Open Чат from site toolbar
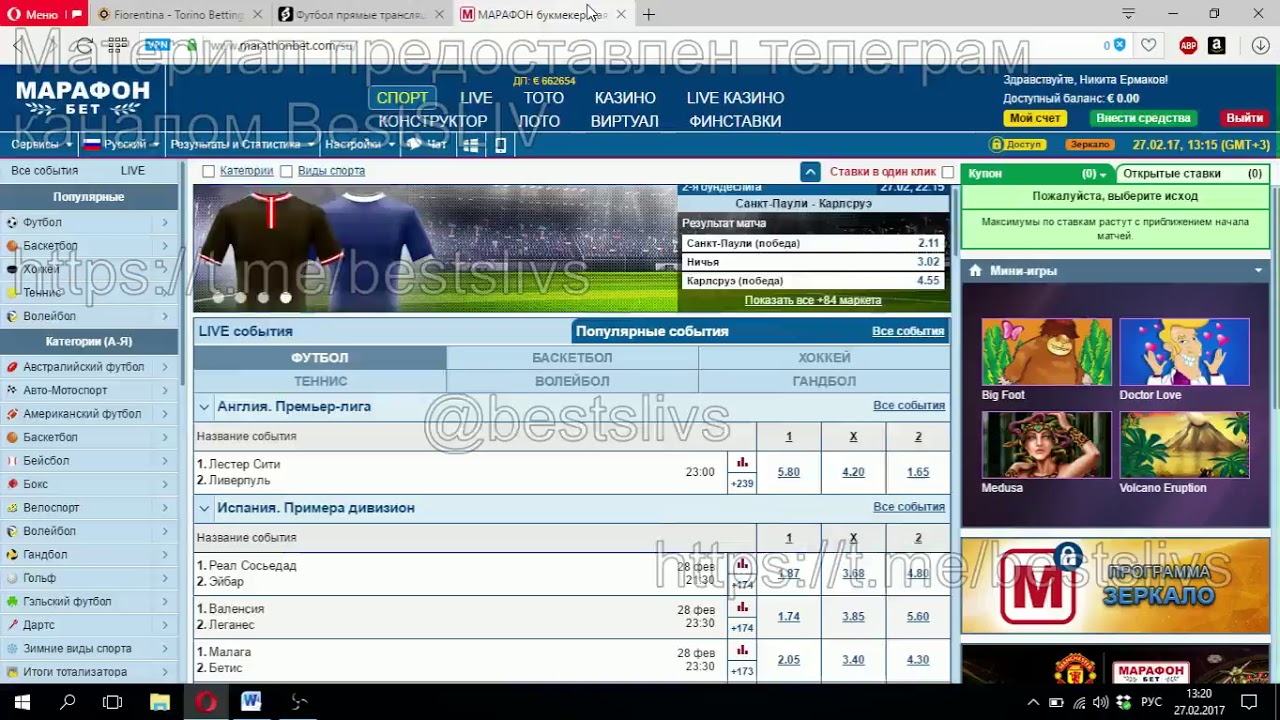Screen dimensions: 1280x720 tap(427, 144)
